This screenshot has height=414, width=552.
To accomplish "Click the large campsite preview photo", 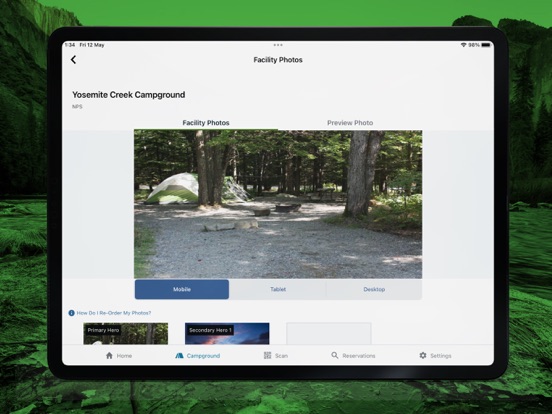I will 278,204.
